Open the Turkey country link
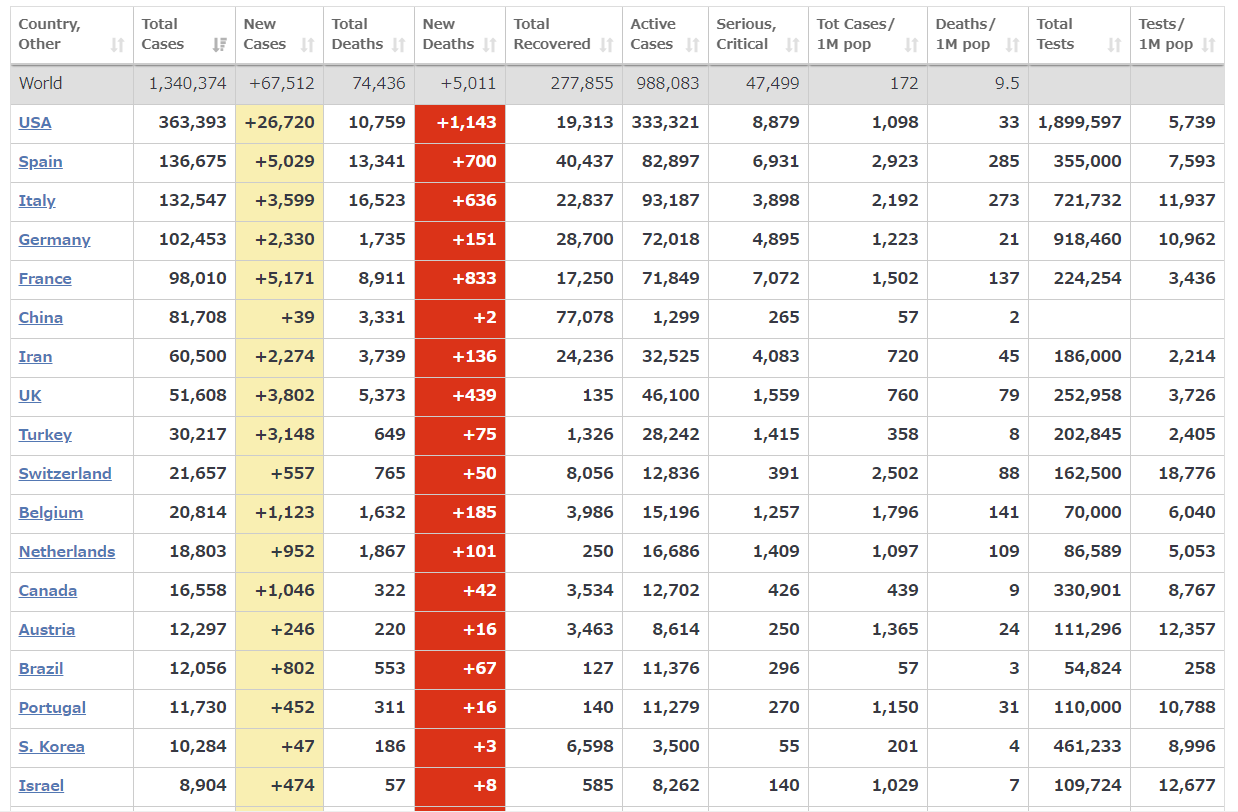This screenshot has height=812, width=1238. (x=45, y=435)
